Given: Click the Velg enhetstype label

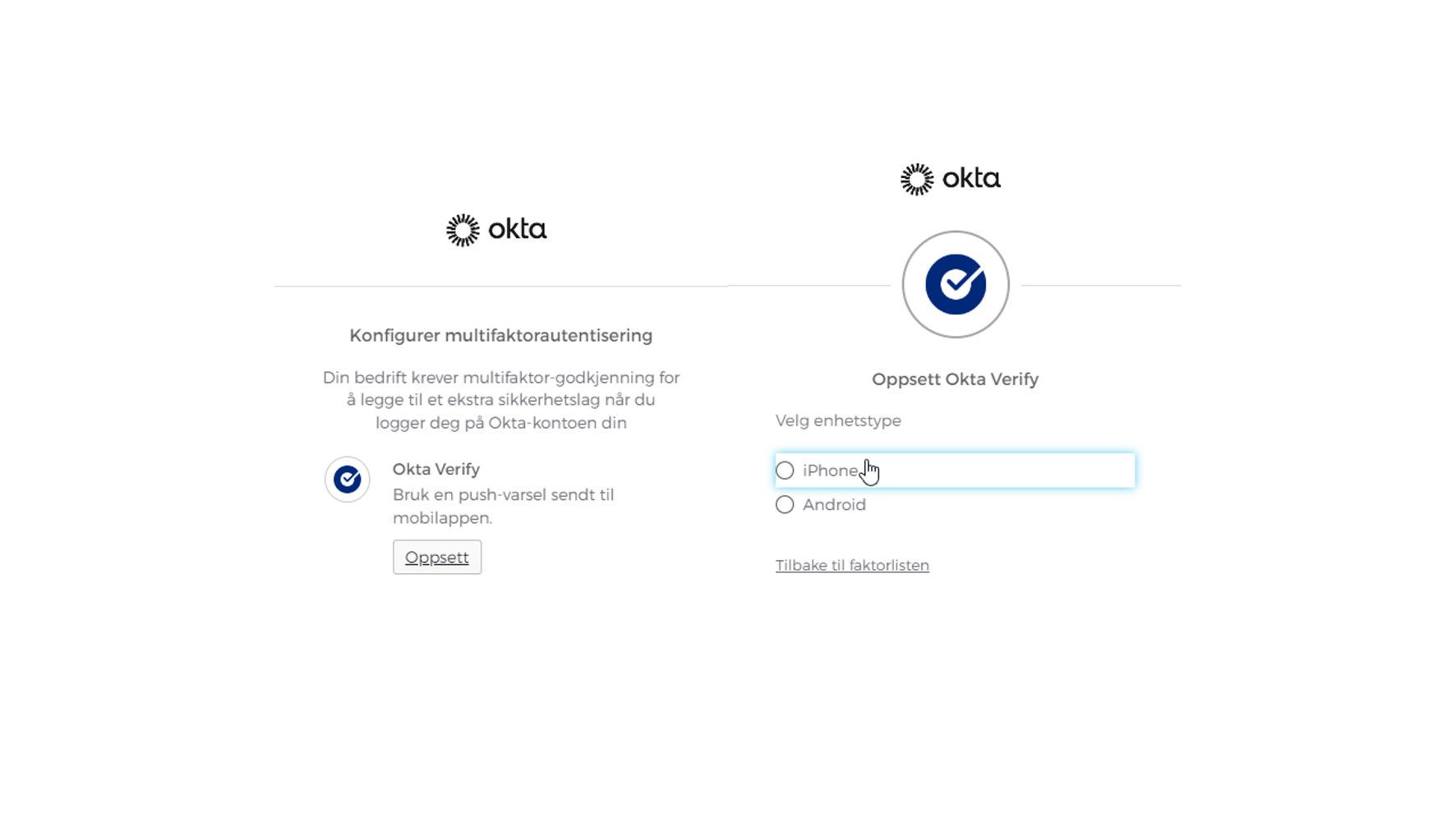Looking at the screenshot, I should pos(838,420).
